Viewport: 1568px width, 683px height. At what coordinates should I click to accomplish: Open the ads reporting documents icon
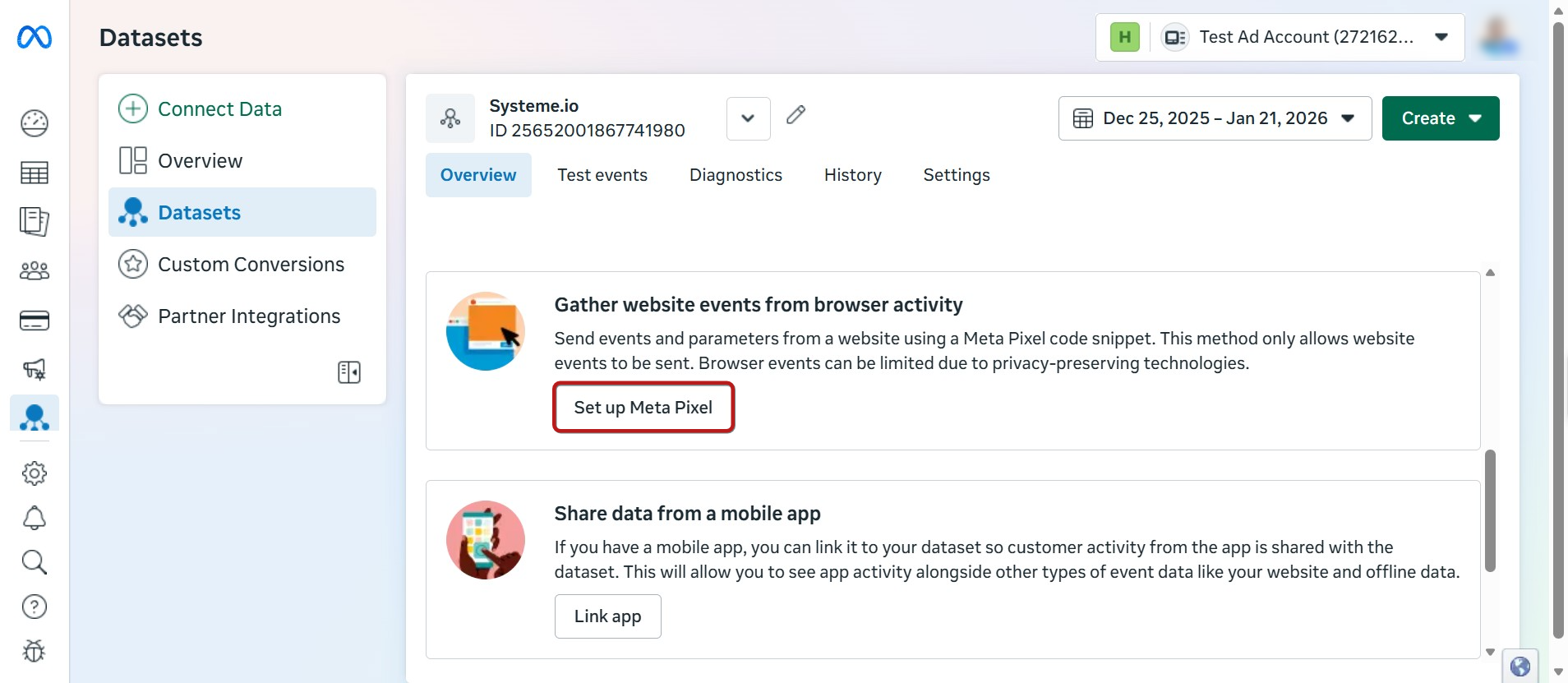tap(35, 221)
